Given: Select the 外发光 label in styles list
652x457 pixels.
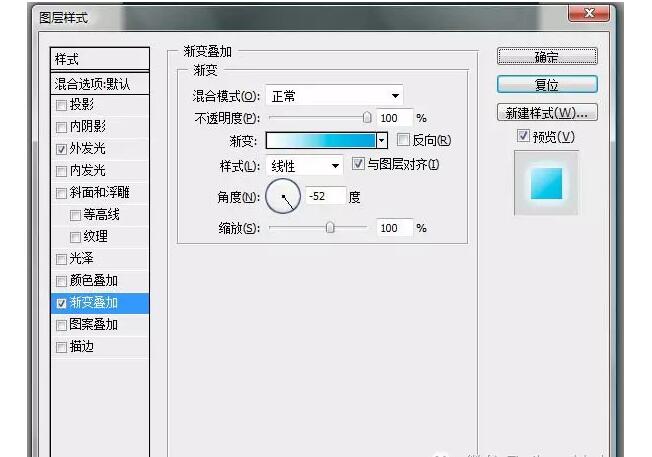Looking at the screenshot, I should click(x=87, y=148).
